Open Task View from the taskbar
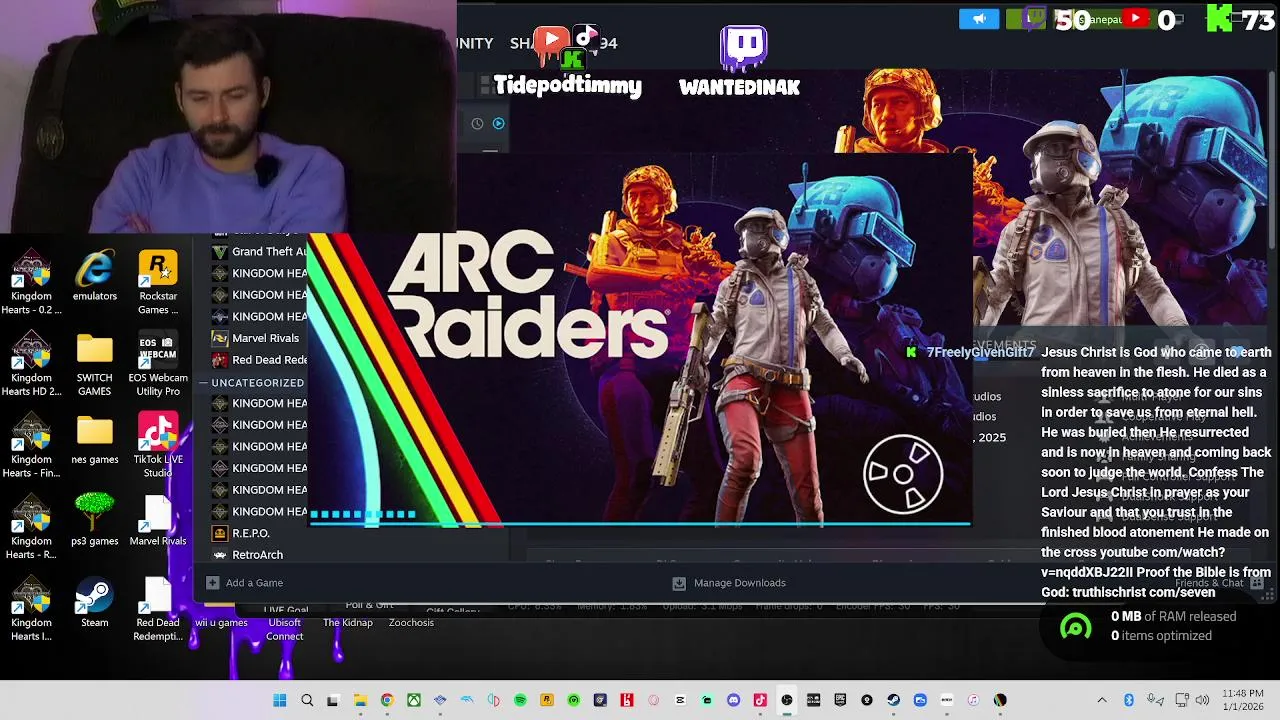 click(333, 700)
